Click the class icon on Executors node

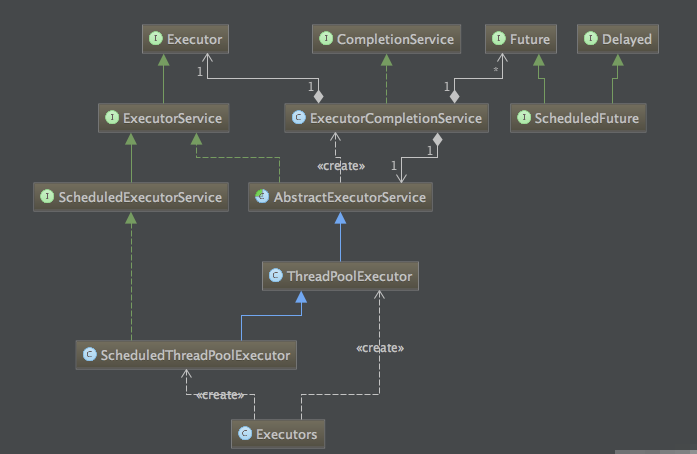245,434
